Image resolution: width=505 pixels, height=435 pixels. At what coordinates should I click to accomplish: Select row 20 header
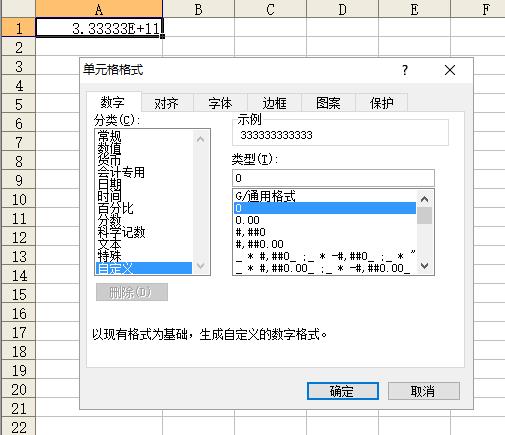click(x=19, y=389)
